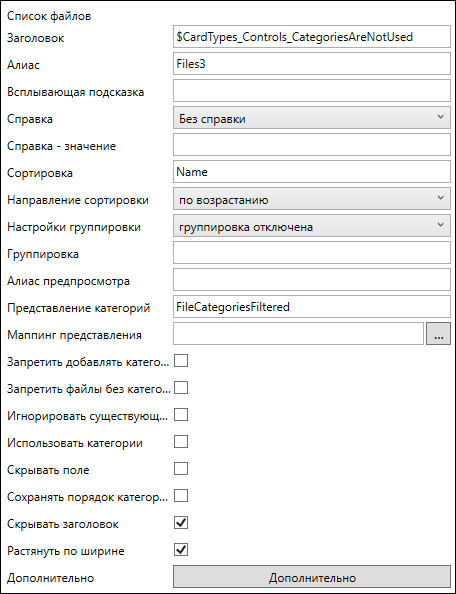Screen dimensions: 456x594
Task: Enable Запретить добавлять категории checkbox
Action: pos(181,361)
